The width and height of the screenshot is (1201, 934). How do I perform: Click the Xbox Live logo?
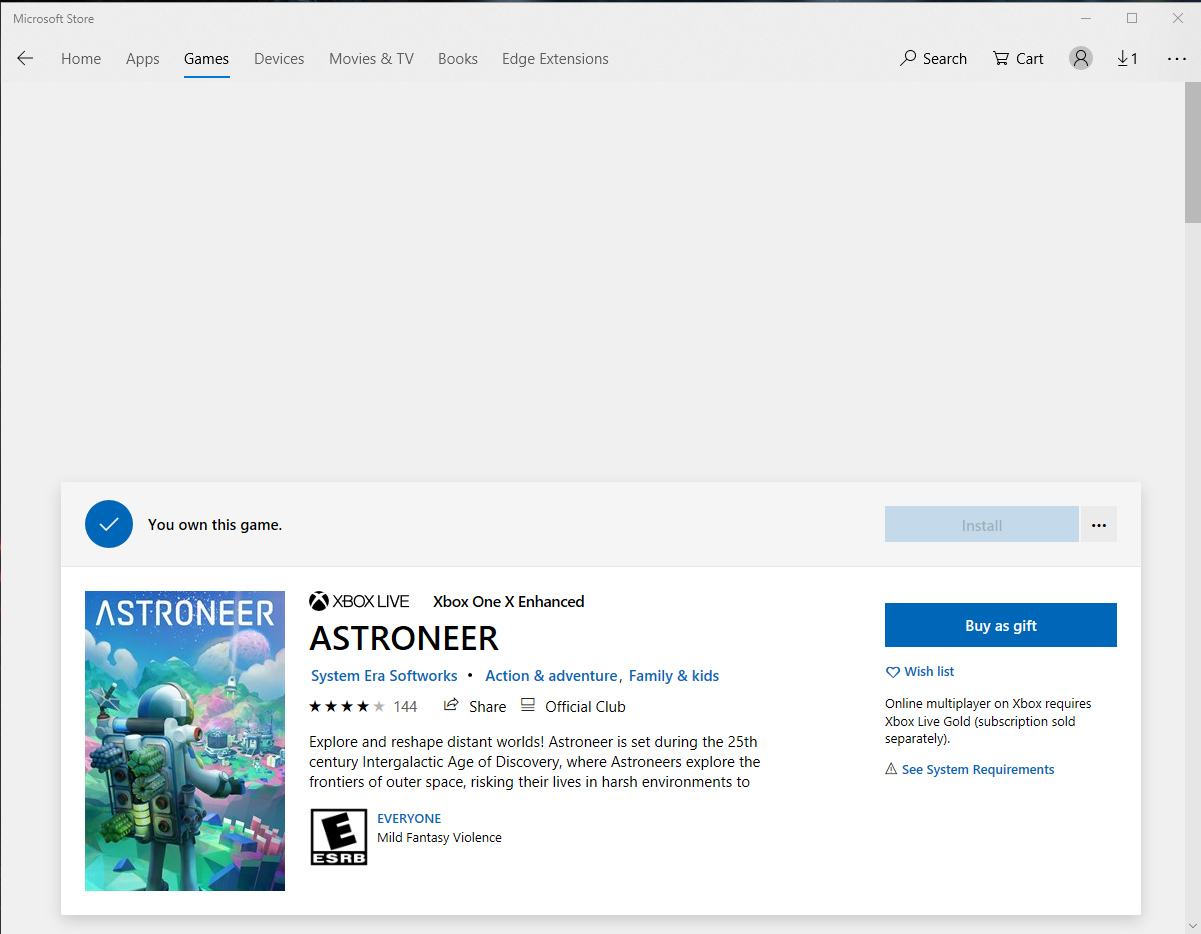tap(359, 601)
